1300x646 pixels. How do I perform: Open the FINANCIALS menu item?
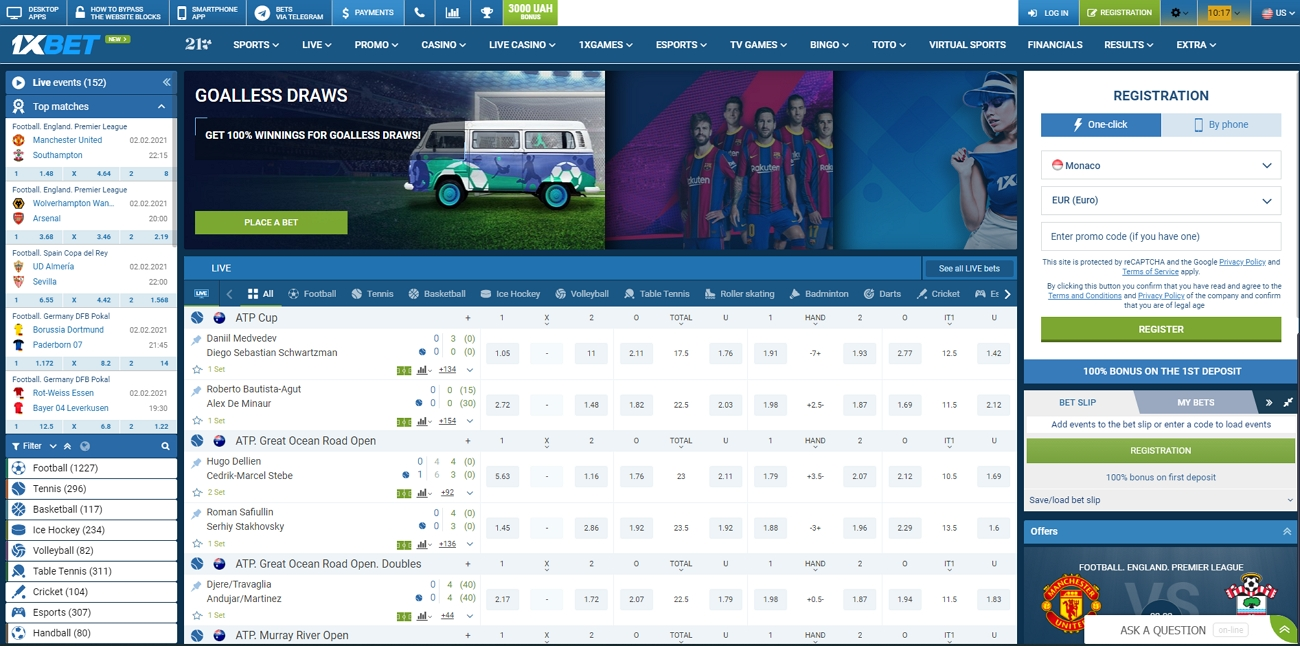pyautogui.click(x=1055, y=45)
